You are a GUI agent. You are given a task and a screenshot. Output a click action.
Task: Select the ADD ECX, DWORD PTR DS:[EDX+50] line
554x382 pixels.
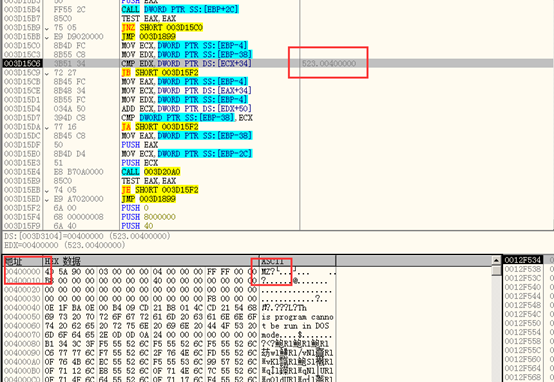click(187, 109)
